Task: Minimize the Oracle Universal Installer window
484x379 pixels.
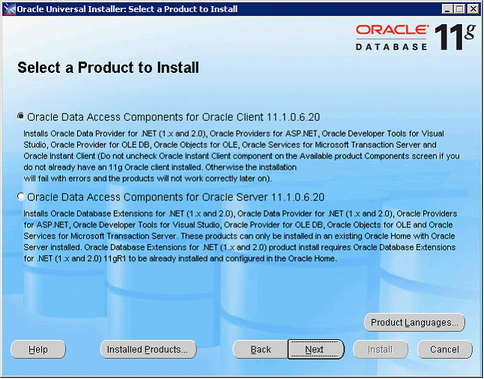Action: tap(448, 9)
